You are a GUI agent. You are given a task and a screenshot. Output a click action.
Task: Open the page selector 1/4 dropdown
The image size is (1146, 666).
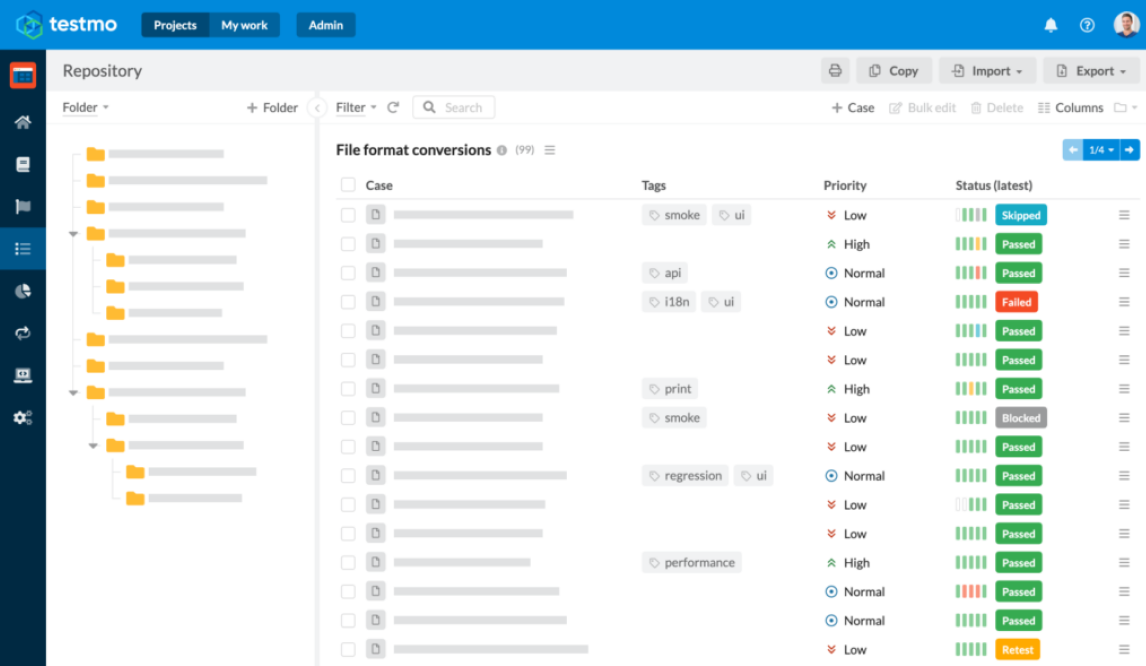click(1101, 149)
